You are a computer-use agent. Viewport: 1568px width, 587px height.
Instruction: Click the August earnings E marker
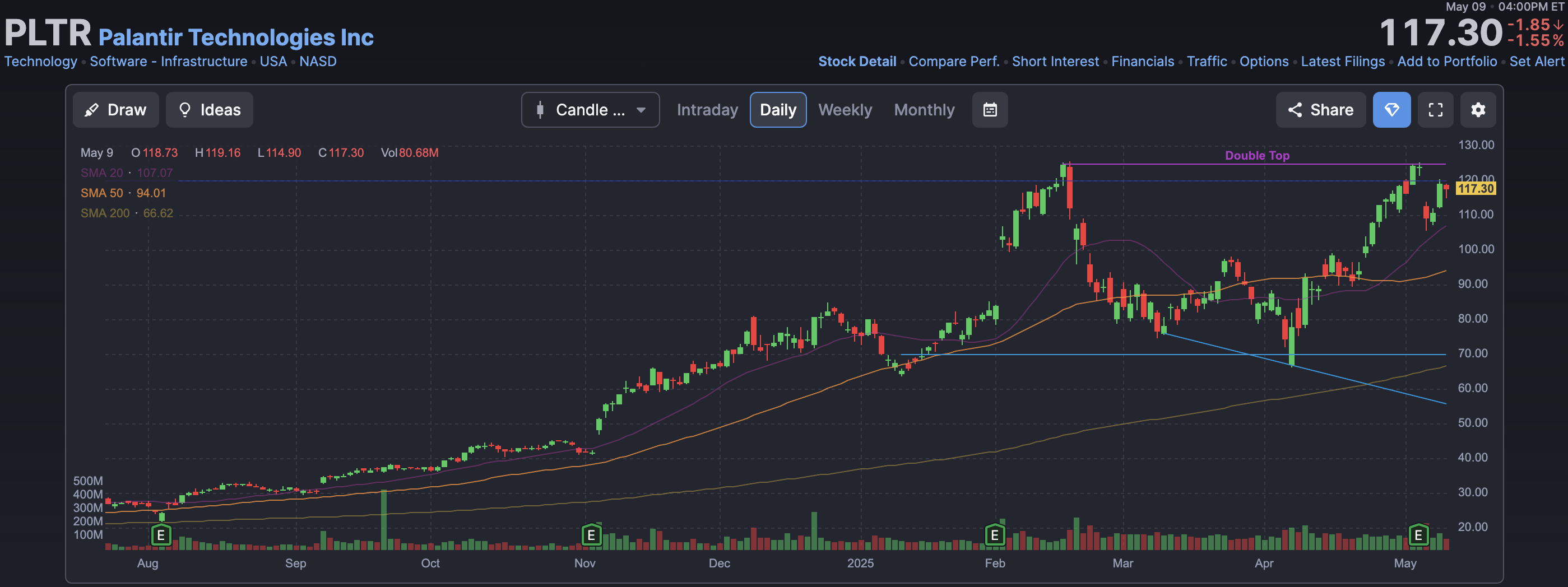(161, 535)
